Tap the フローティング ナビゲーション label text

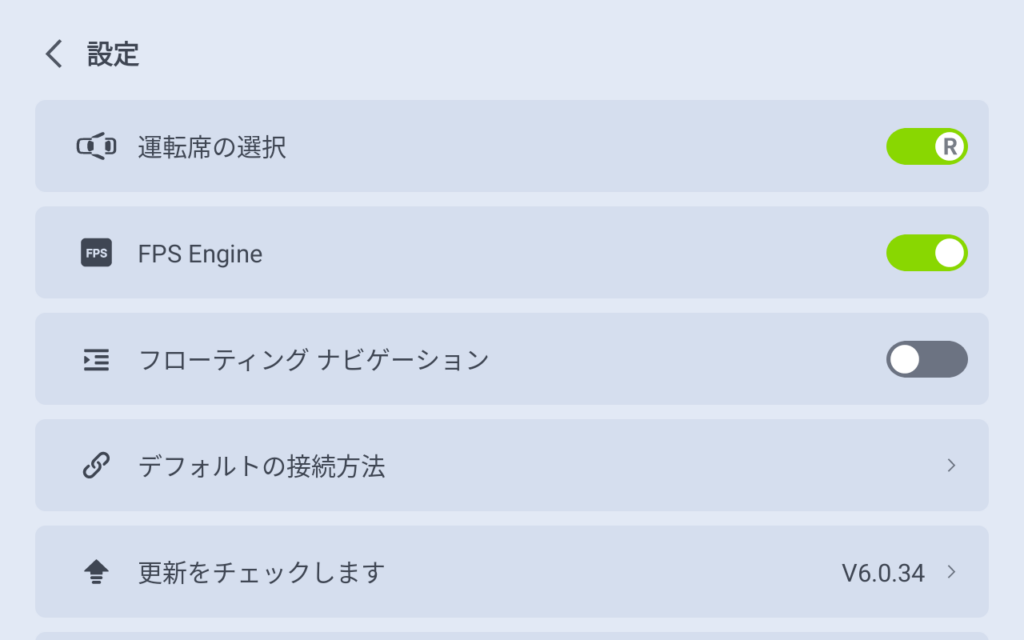(313, 360)
